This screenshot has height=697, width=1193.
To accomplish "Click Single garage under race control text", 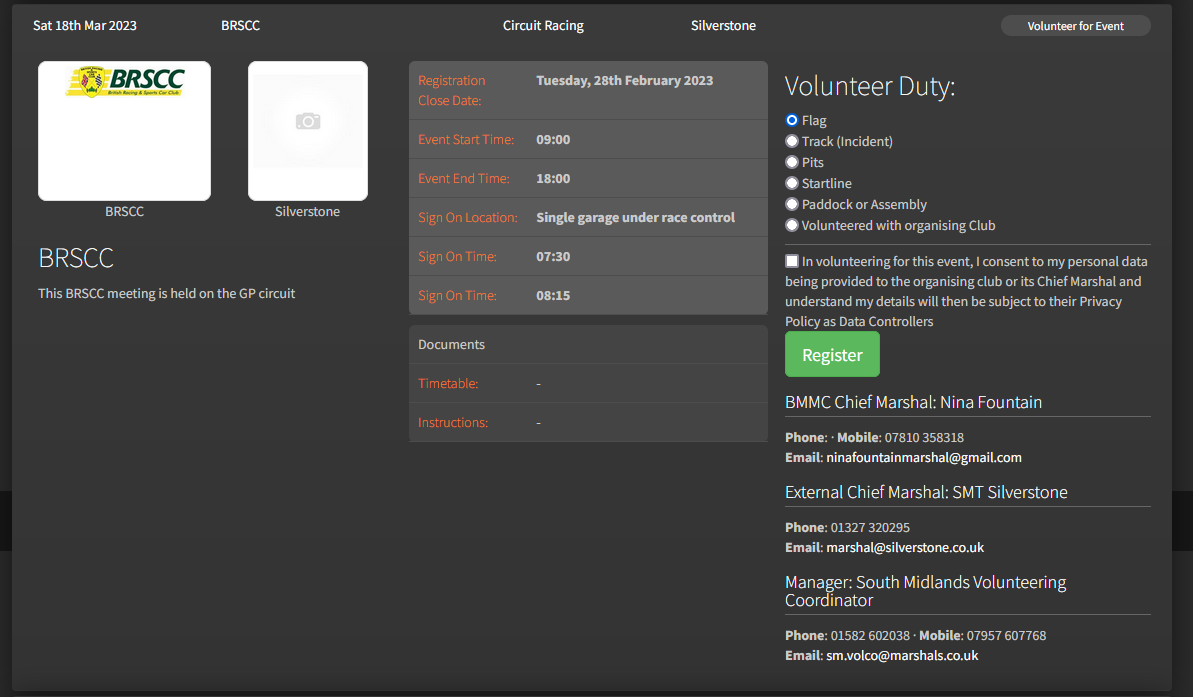I will [x=635, y=218].
